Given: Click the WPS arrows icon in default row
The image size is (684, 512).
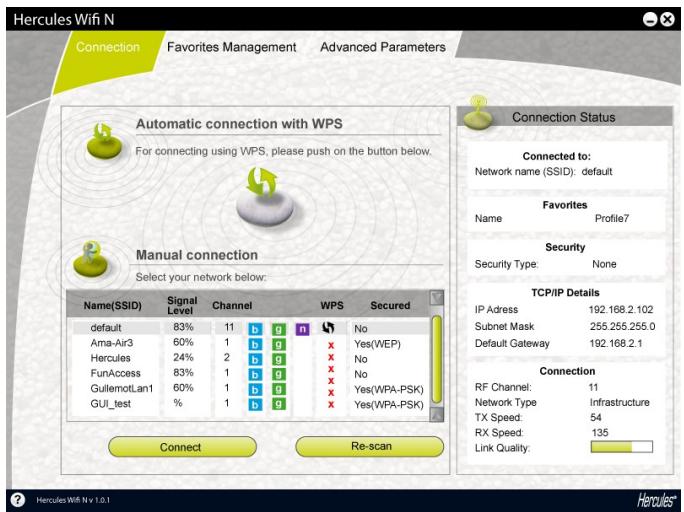Looking at the screenshot, I should 328,328.
